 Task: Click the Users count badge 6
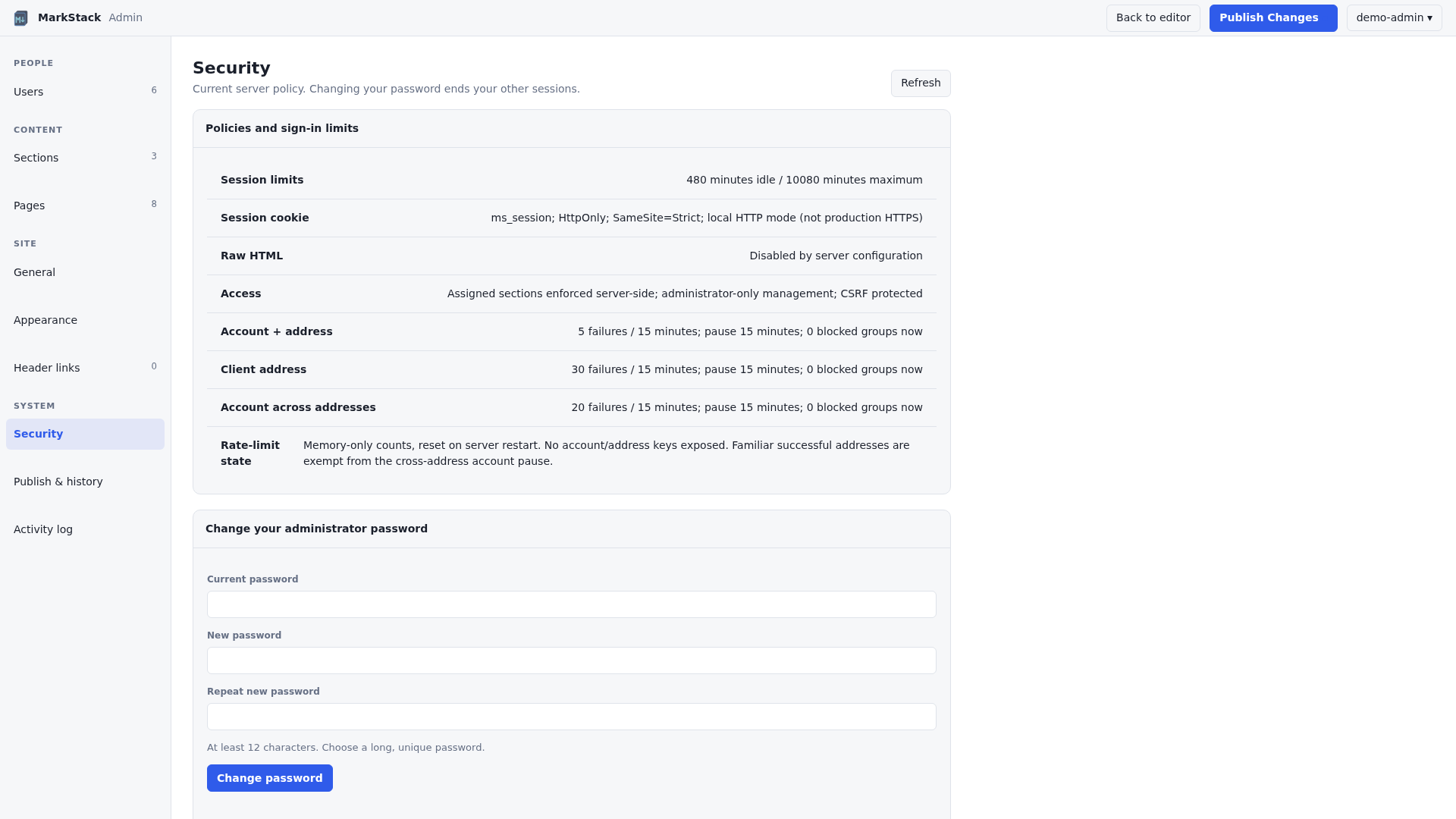[x=154, y=90]
